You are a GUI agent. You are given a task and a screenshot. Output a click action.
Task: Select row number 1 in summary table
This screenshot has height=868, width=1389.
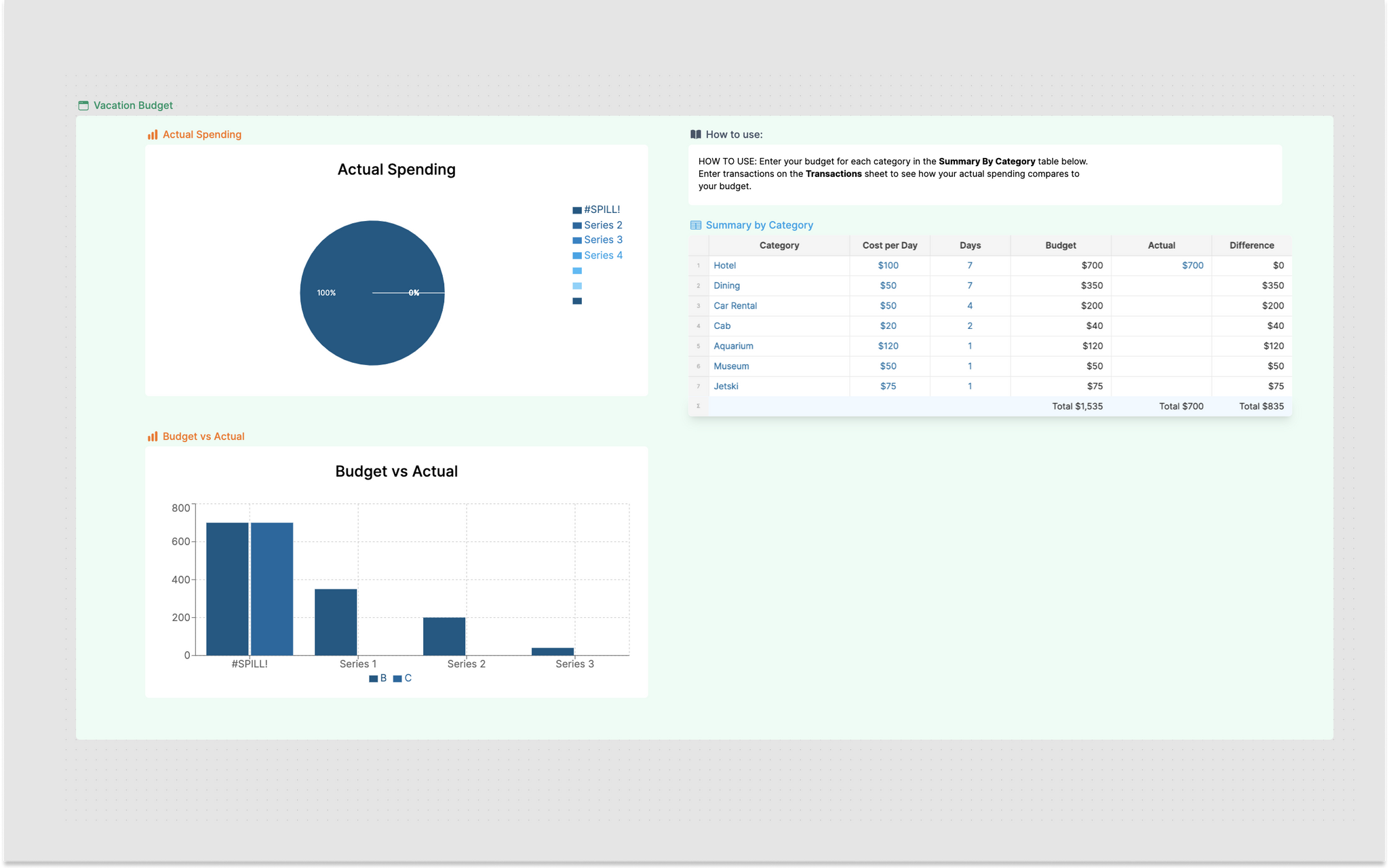pos(698,266)
